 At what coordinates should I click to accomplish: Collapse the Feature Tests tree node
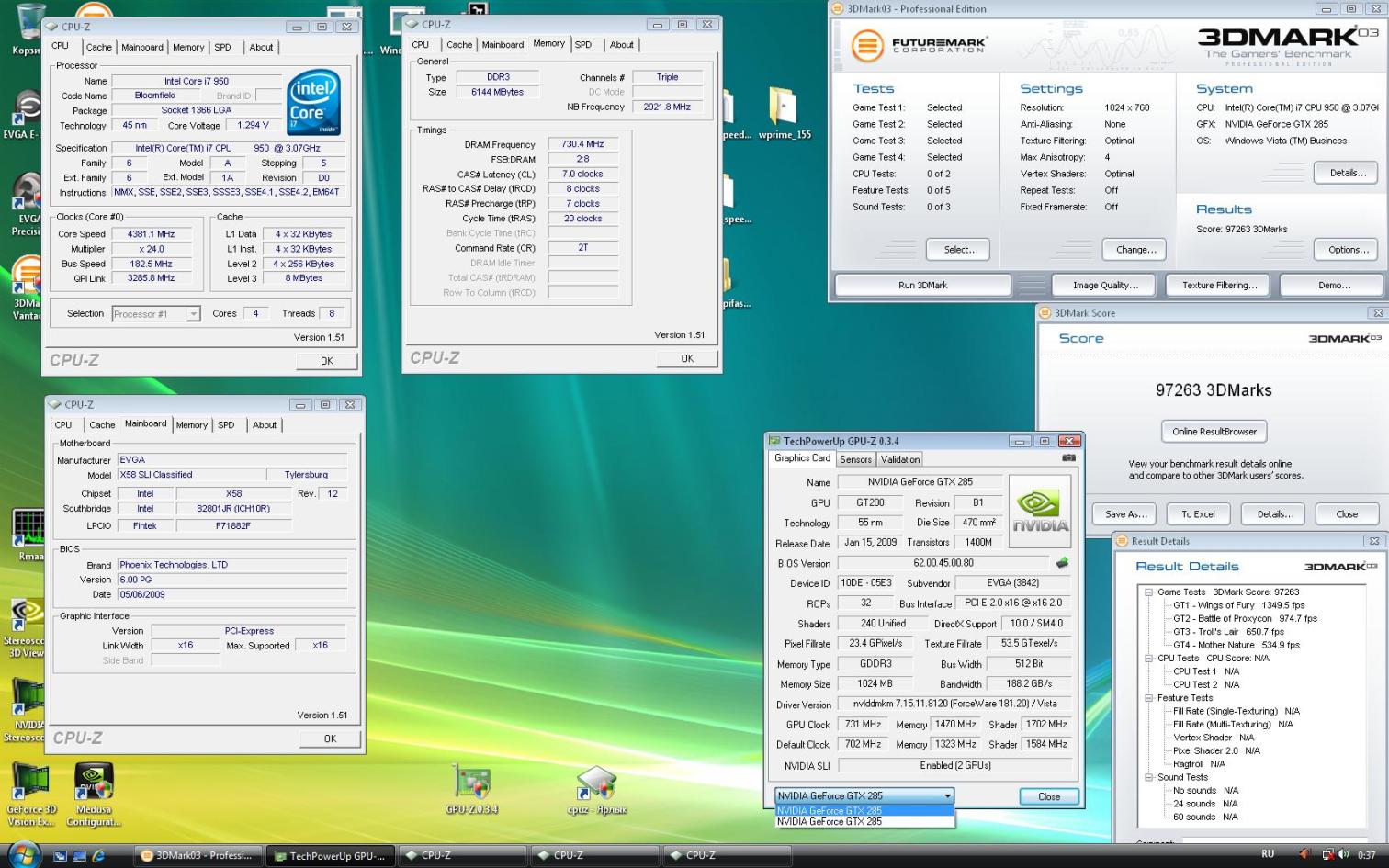point(1148,698)
